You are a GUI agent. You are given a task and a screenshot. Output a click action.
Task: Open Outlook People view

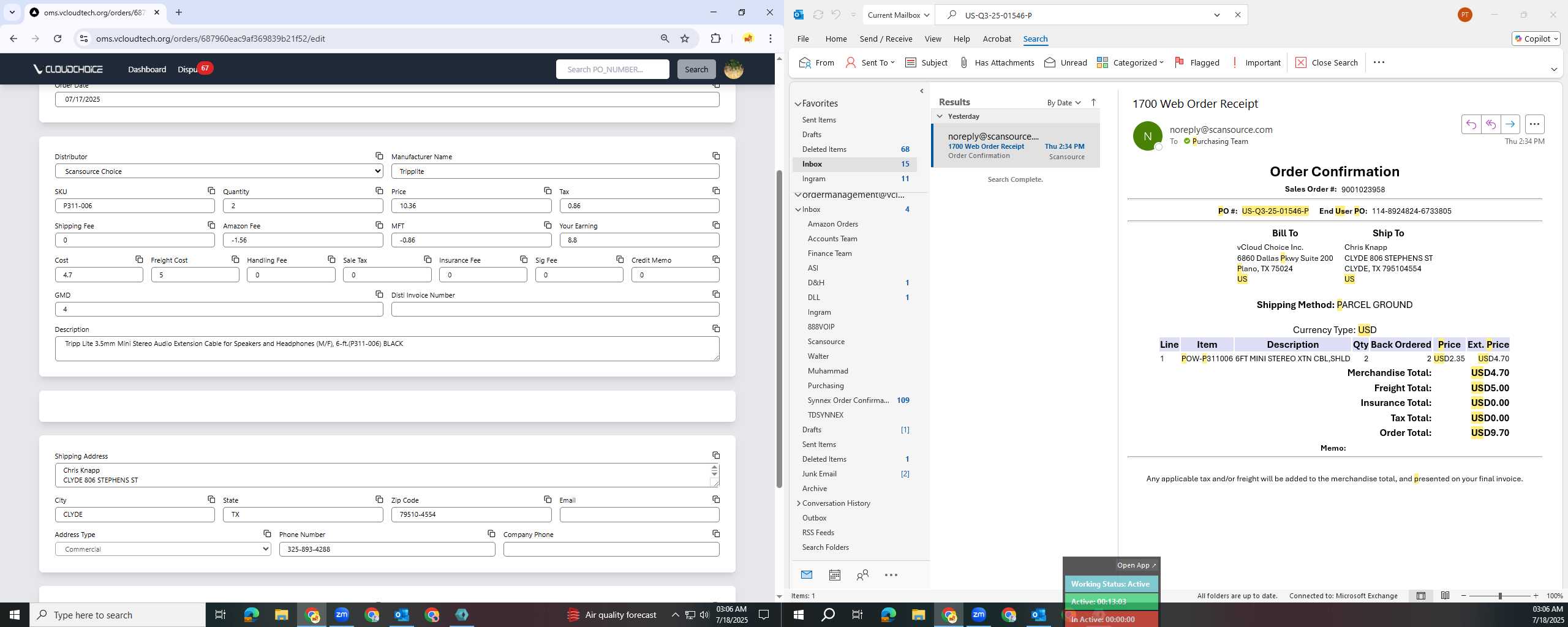click(862, 575)
